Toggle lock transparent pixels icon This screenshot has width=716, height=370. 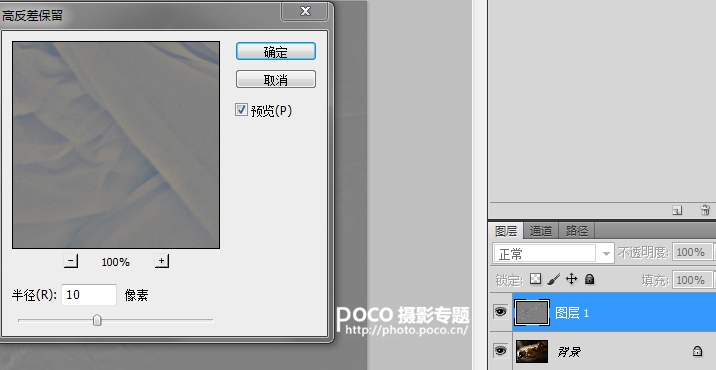tap(535, 279)
